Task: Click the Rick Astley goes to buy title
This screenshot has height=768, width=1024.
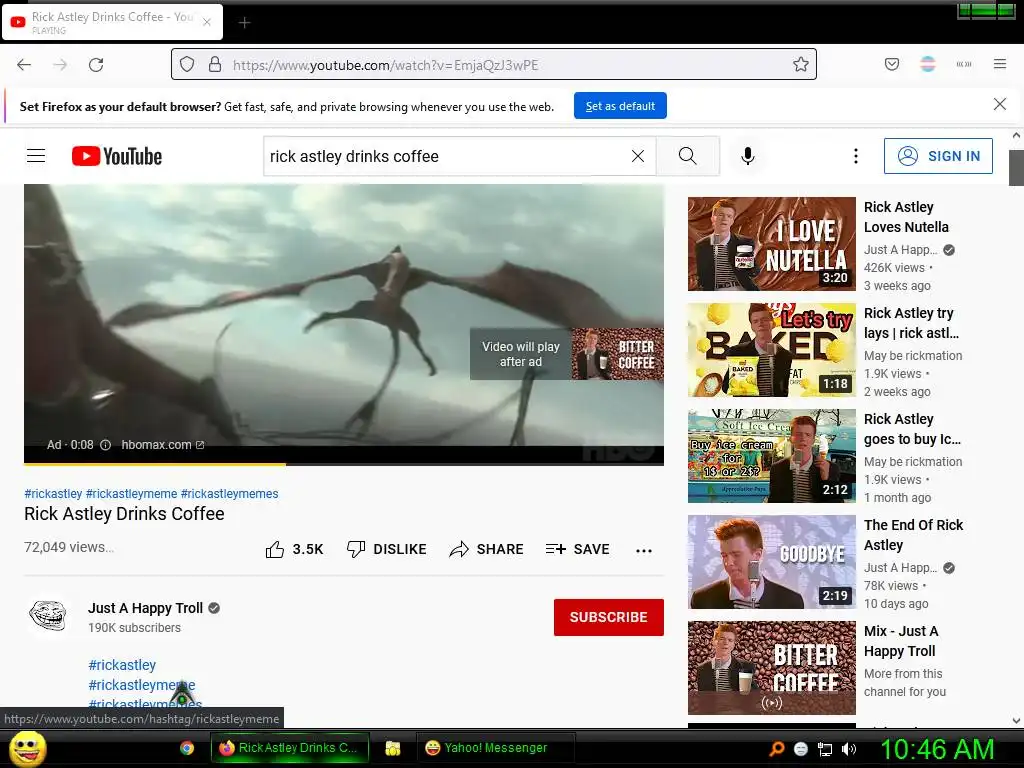Action: coord(912,429)
